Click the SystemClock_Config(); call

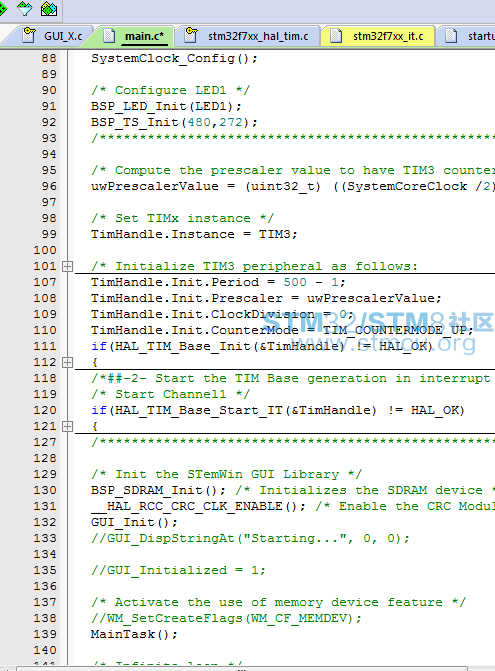174,58
